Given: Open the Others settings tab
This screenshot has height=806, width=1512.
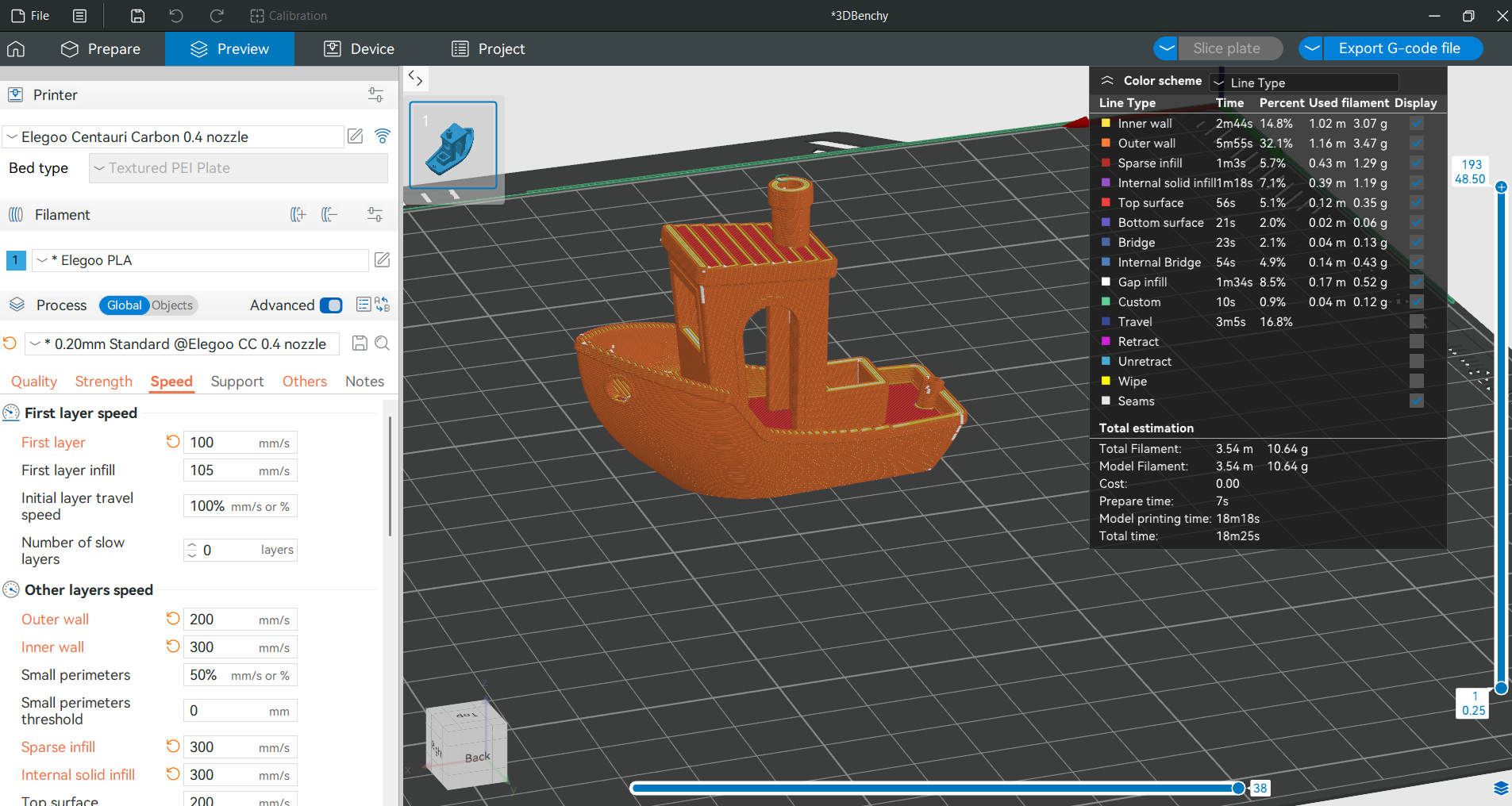Looking at the screenshot, I should point(305,382).
